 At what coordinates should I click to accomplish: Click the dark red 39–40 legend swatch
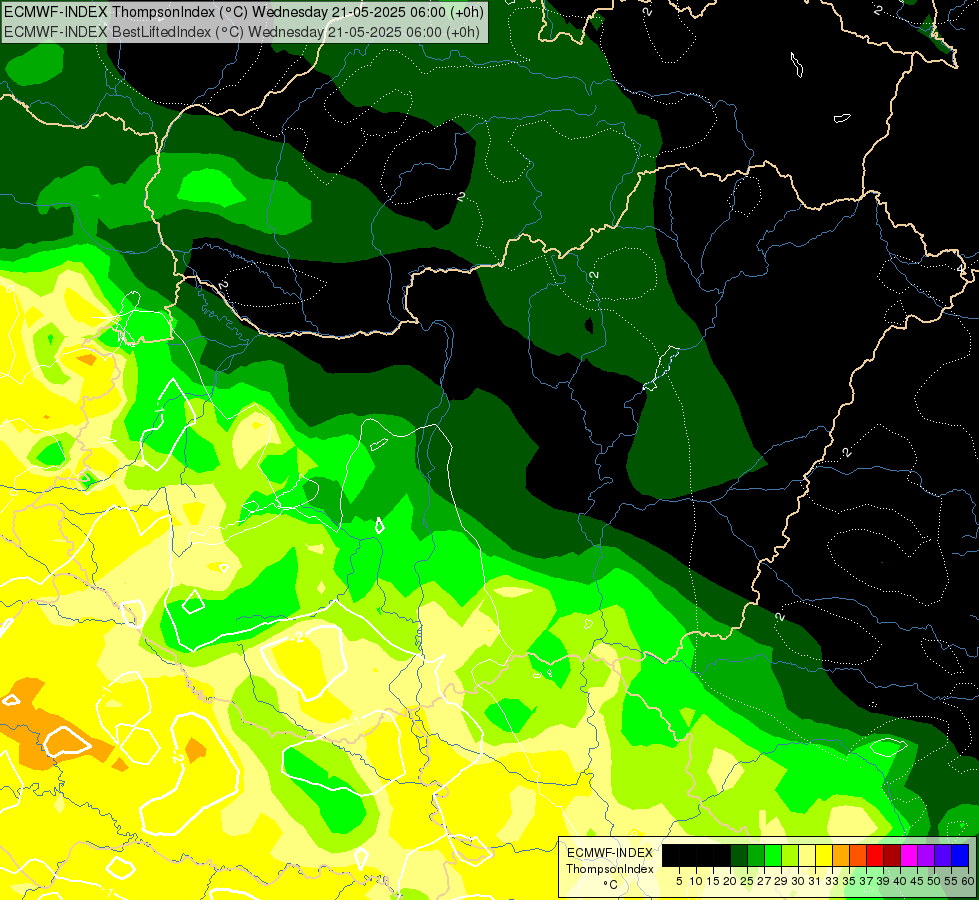click(x=892, y=855)
